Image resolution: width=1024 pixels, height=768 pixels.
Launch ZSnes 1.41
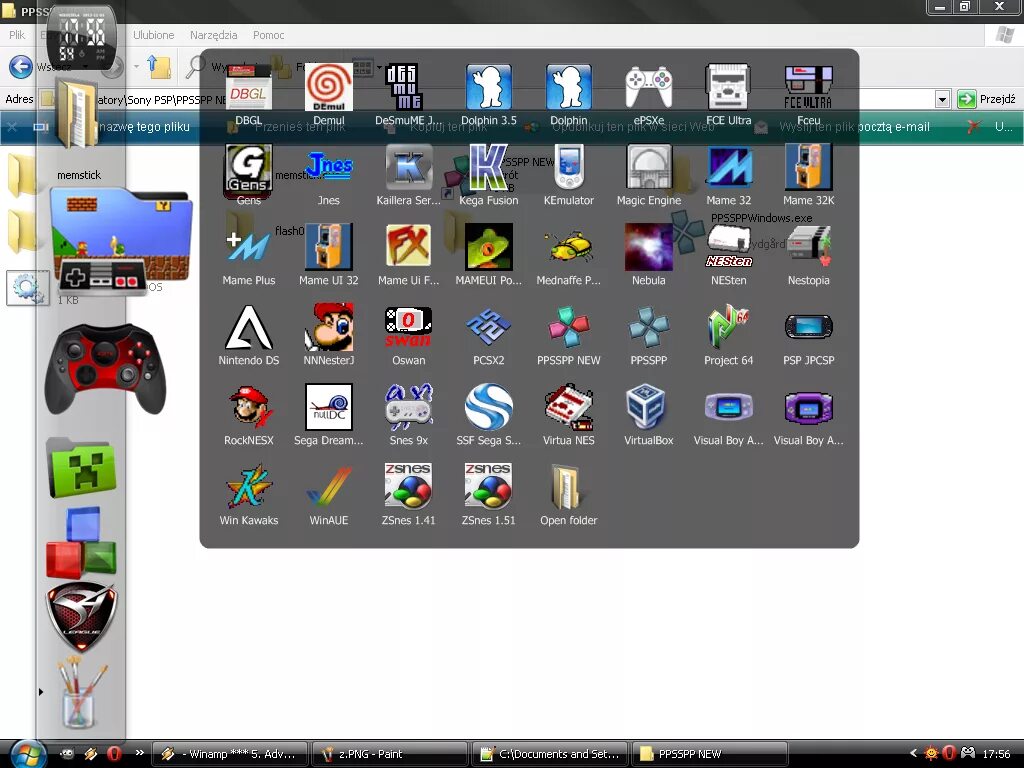pos(409,488)
